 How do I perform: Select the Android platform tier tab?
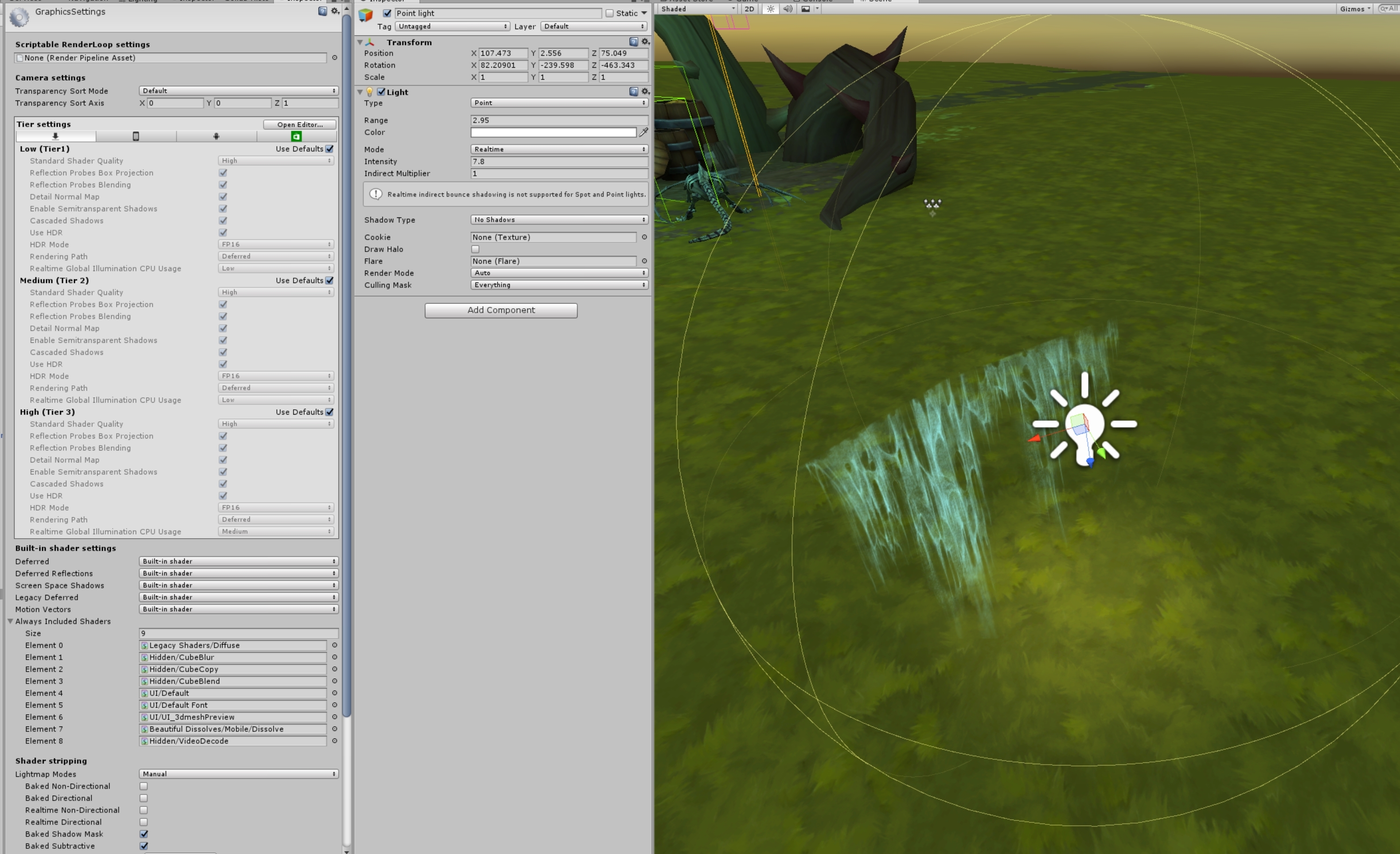click(216, 136)
